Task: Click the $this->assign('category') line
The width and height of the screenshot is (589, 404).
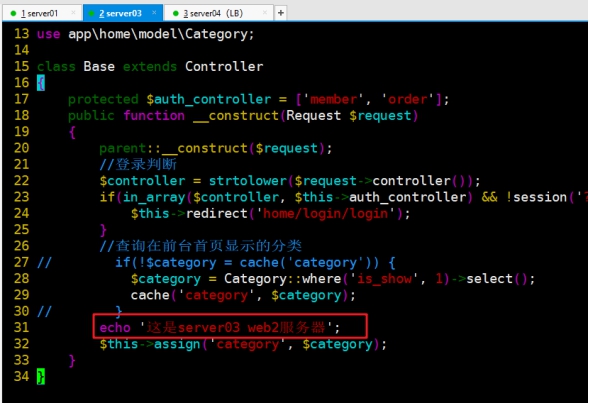Action: [x=243, y=344]
